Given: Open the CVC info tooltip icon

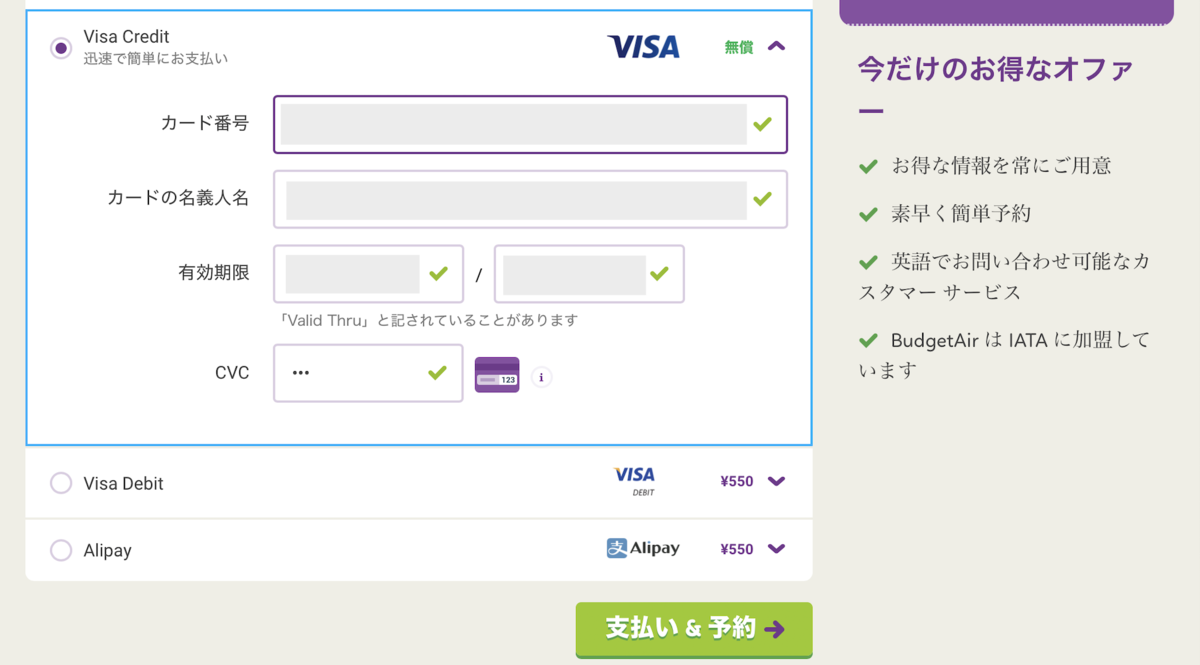Looking at the screenshot, I should 541,377.
